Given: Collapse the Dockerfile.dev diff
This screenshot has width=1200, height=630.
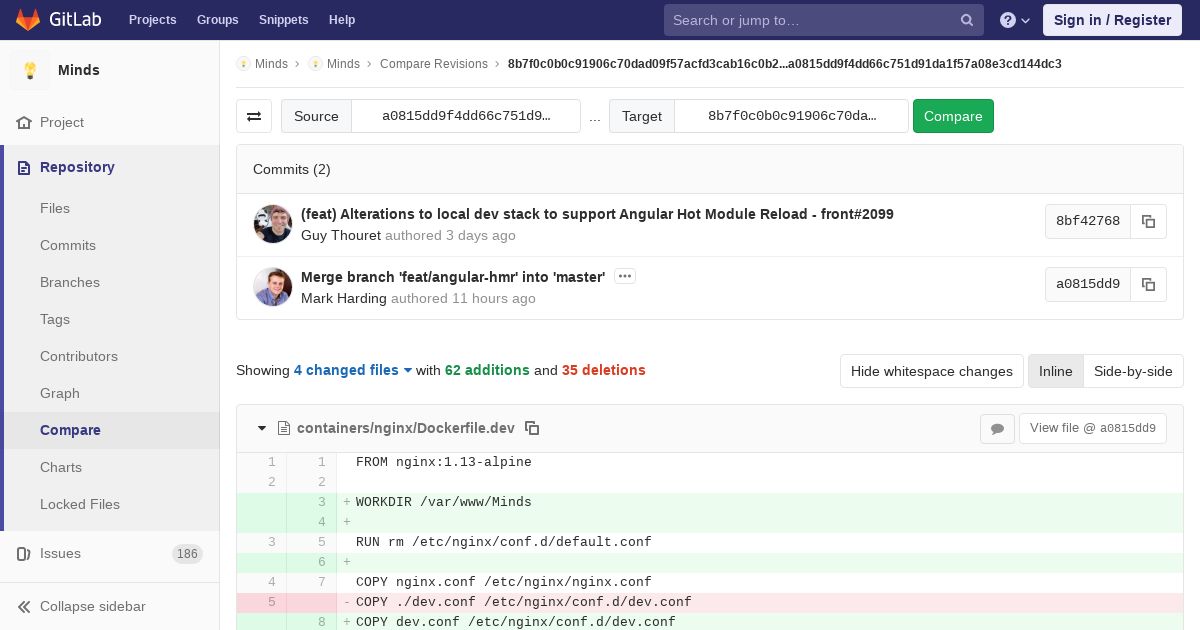Looking at the screenshot, I should [262, 428].
